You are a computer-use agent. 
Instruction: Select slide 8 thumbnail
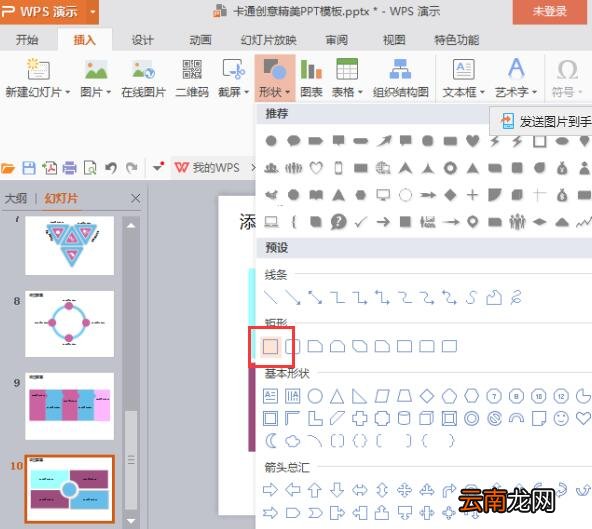pyautogui.click(x=69, y=324)
